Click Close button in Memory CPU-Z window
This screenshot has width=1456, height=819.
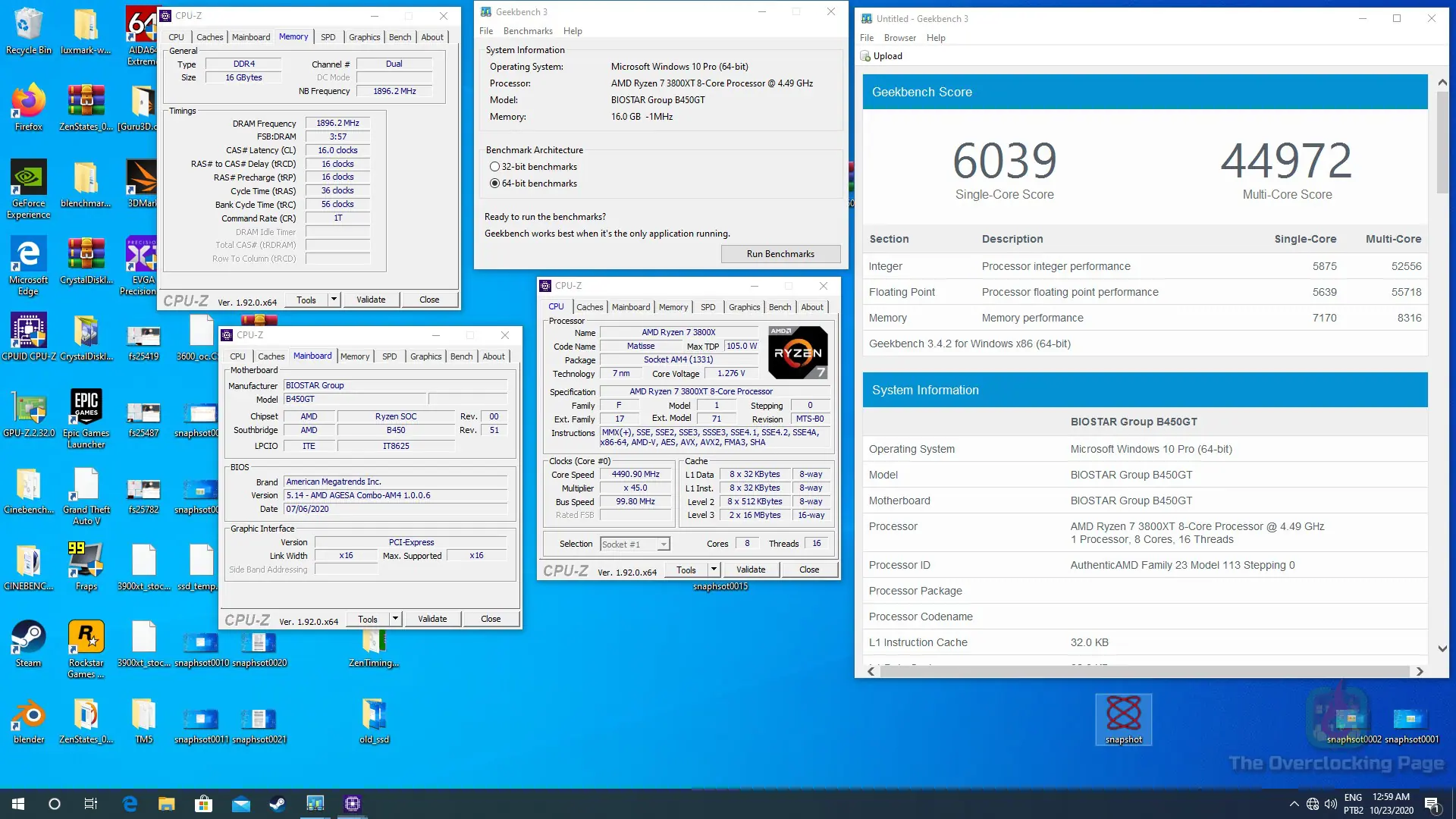pos(429,300)
